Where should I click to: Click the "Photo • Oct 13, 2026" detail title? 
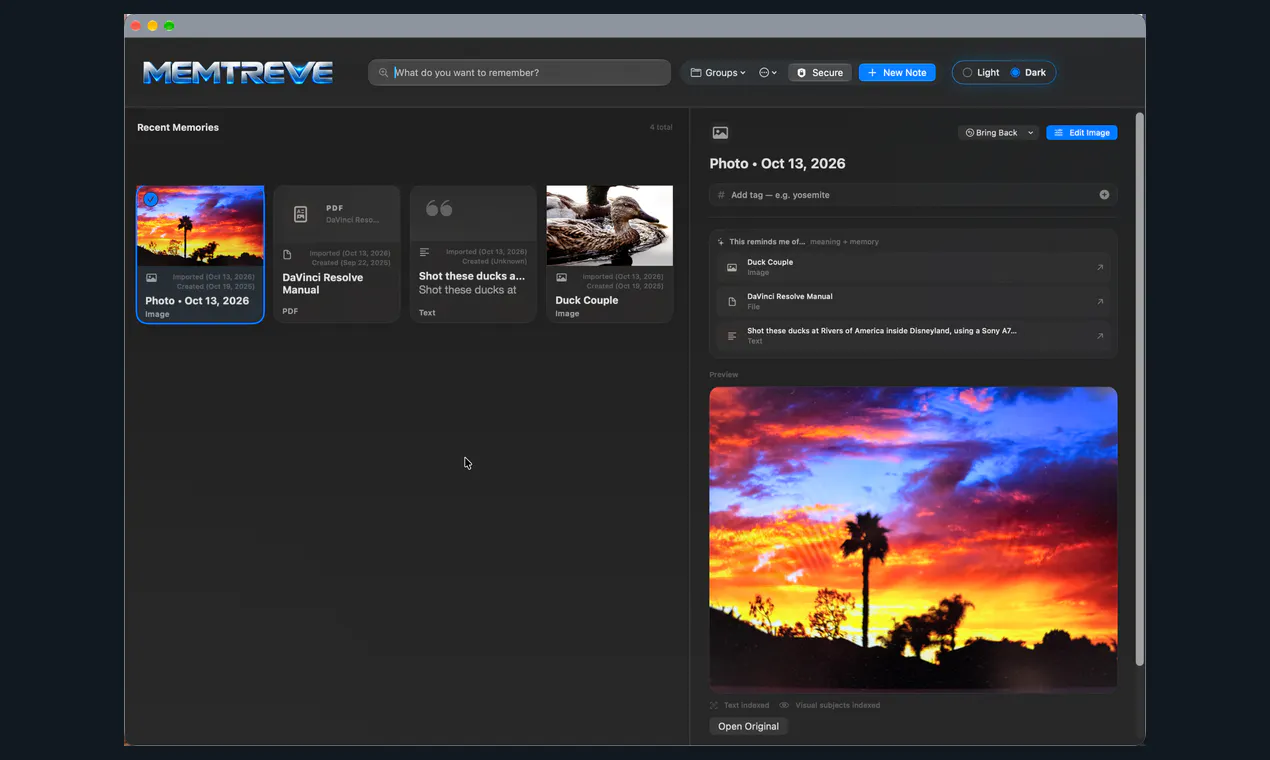(x=778, y=164)
